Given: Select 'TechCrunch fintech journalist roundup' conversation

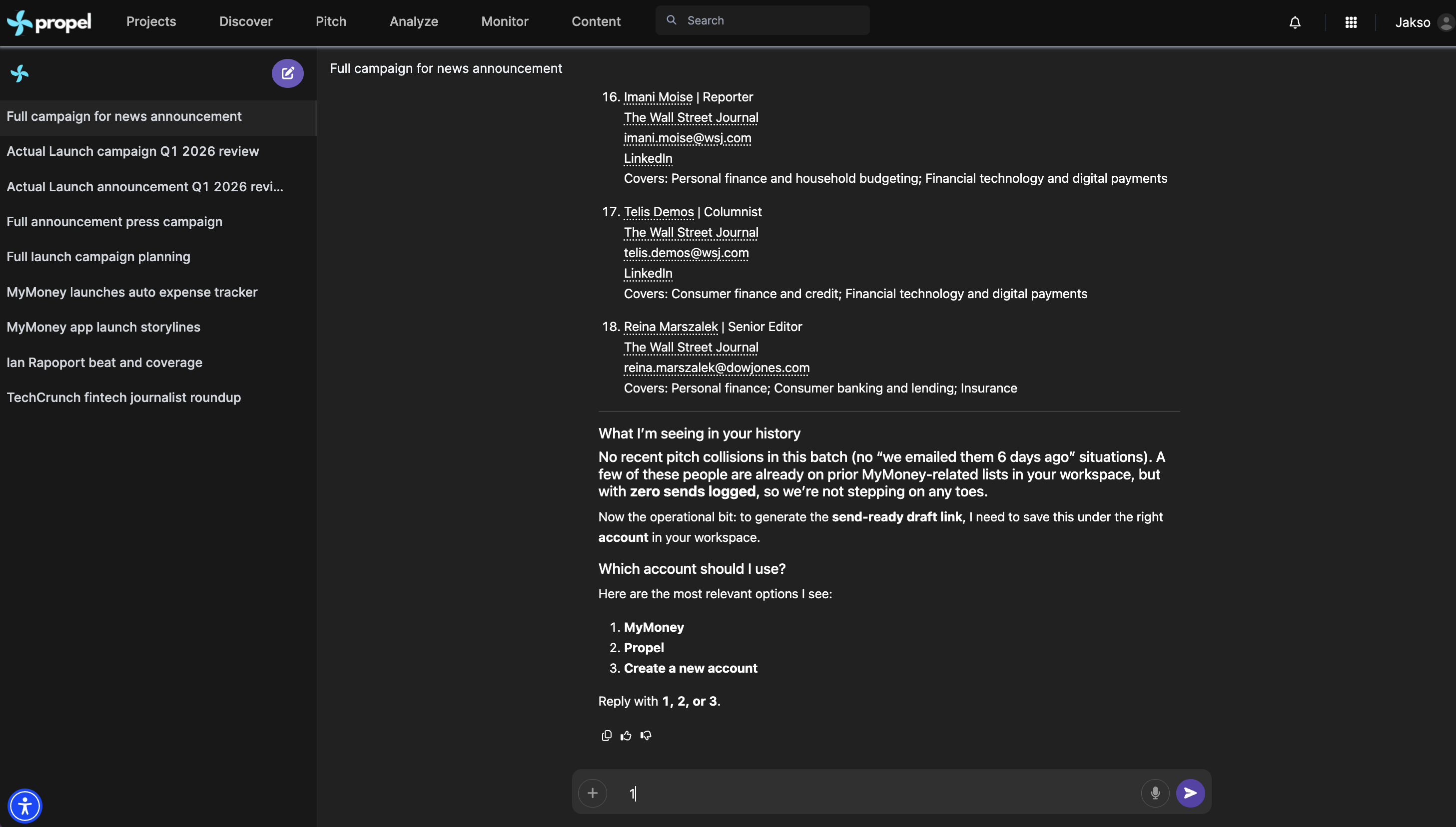Looking at the screenshot, I should (124, 398).
